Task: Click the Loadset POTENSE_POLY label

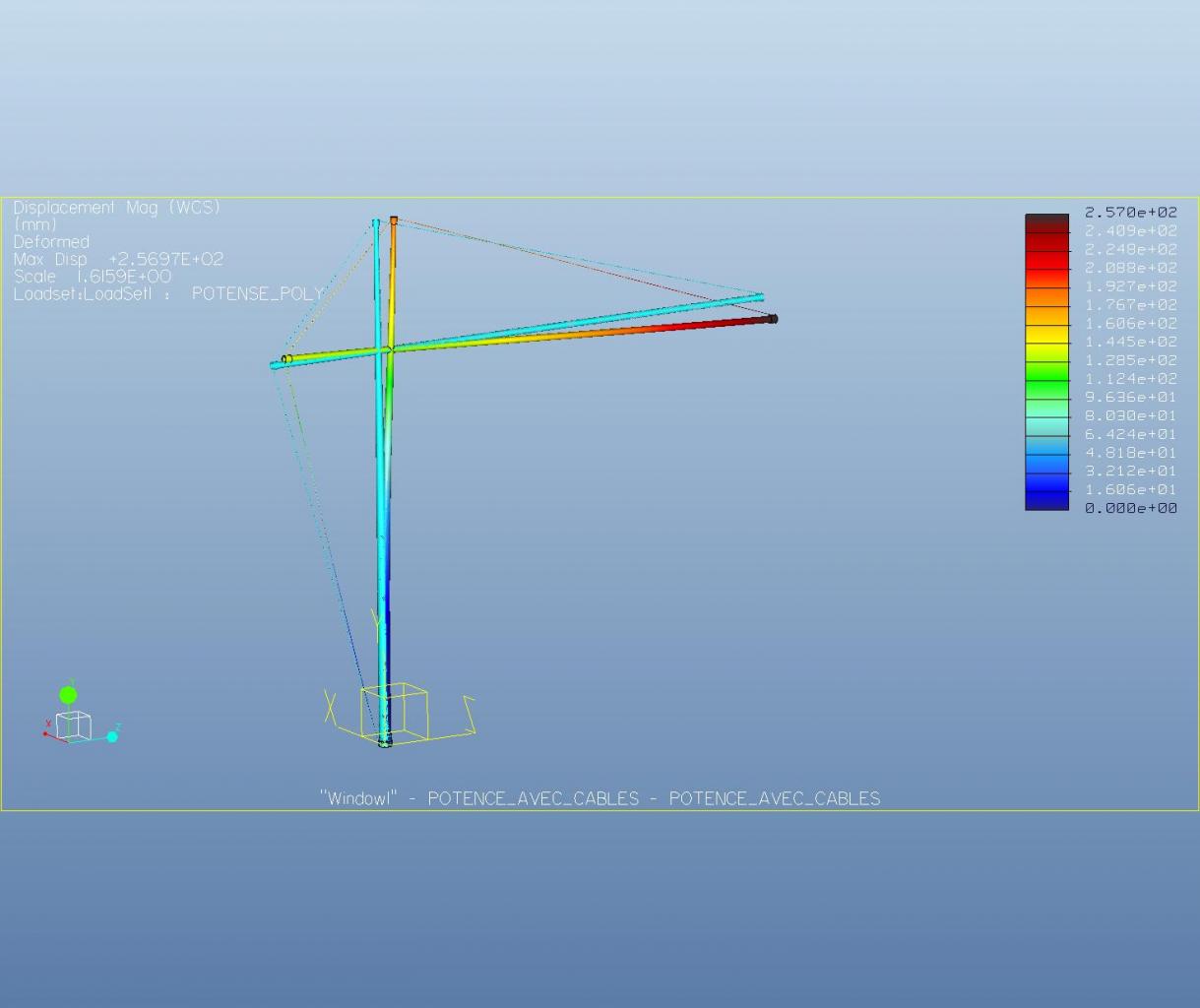Action: pyautogui.click(x=168, y=293)
